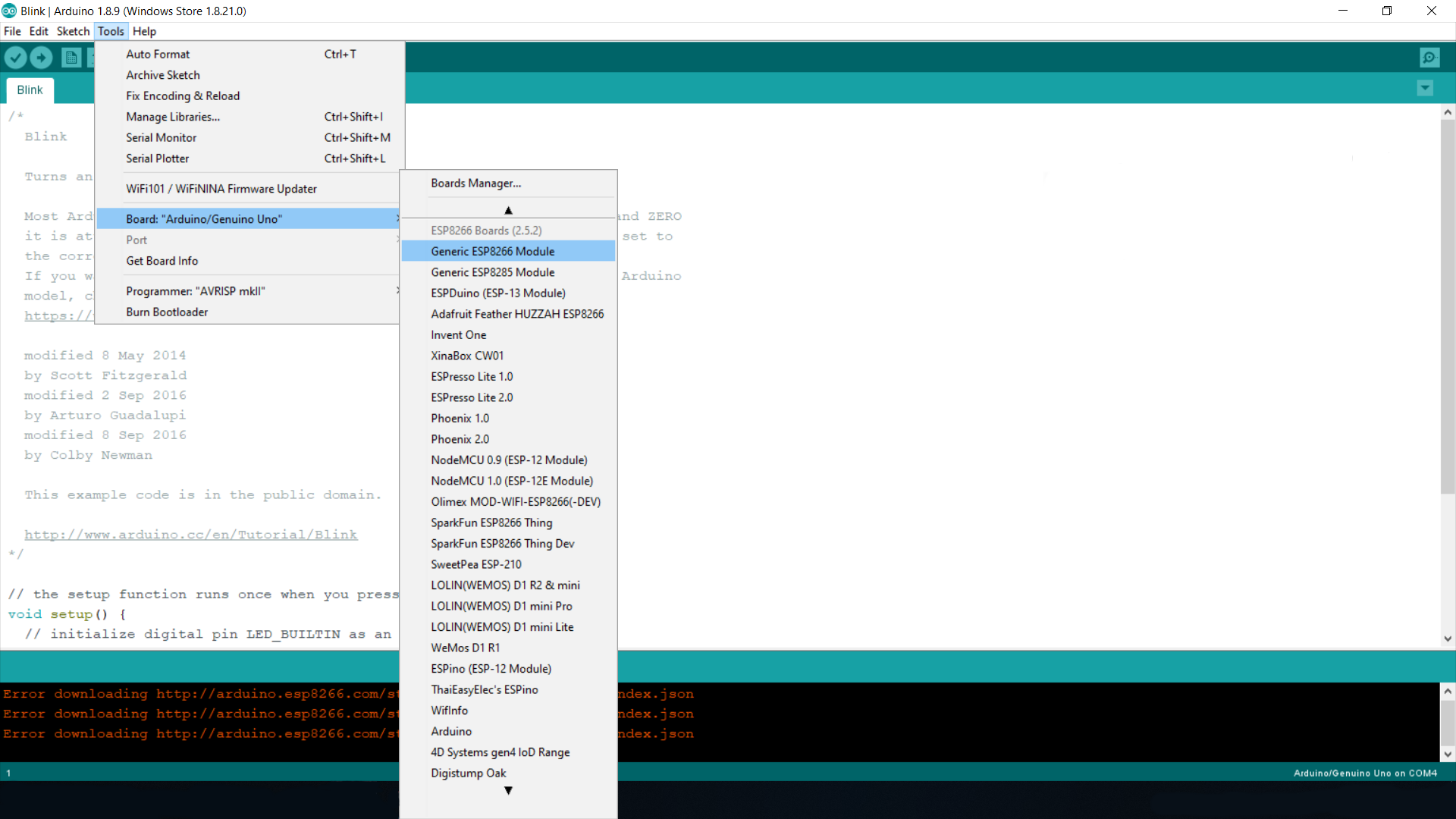Select Invent One board

pos(508,334)
